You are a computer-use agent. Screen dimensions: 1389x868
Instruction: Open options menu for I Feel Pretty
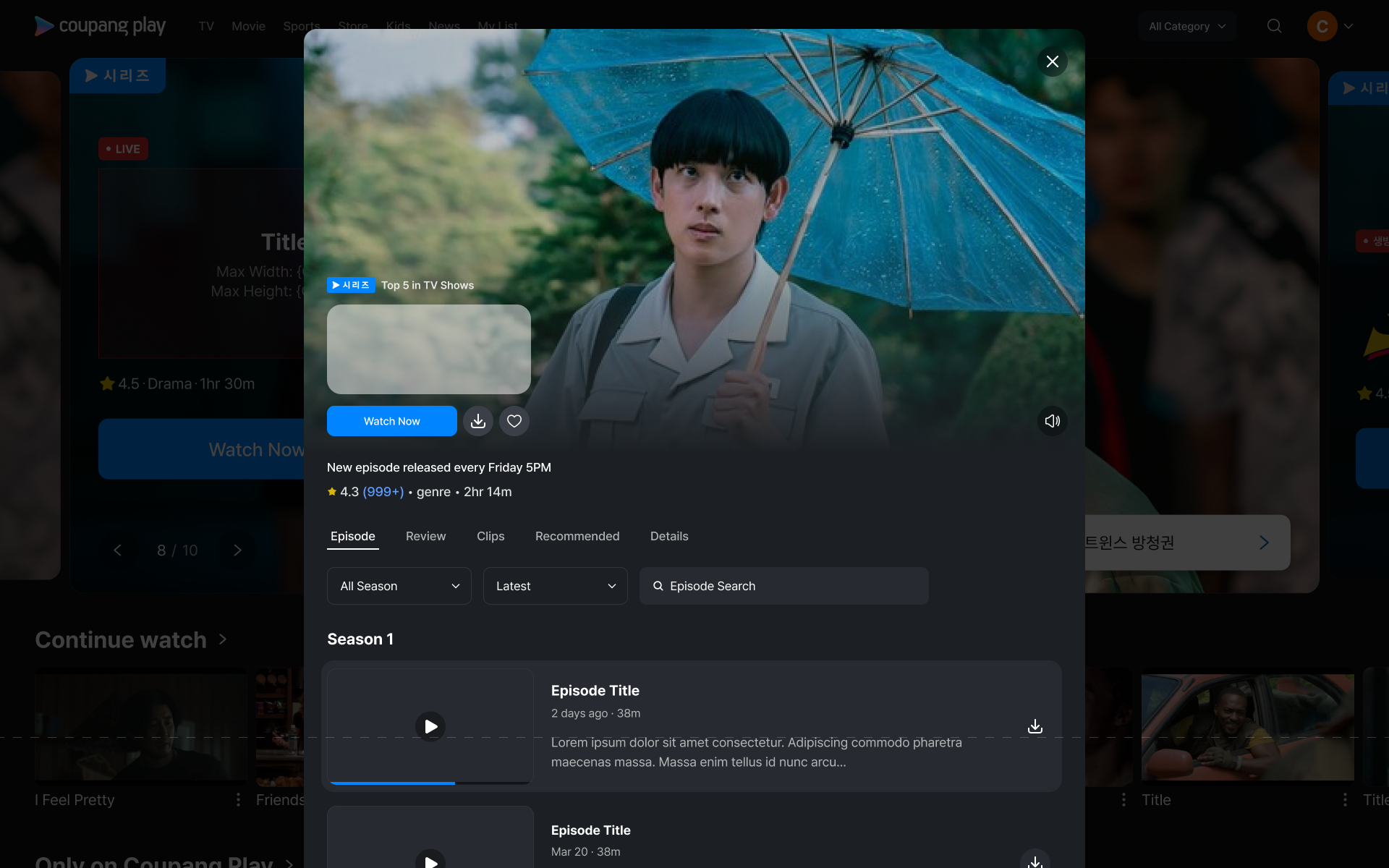point(238,799)
